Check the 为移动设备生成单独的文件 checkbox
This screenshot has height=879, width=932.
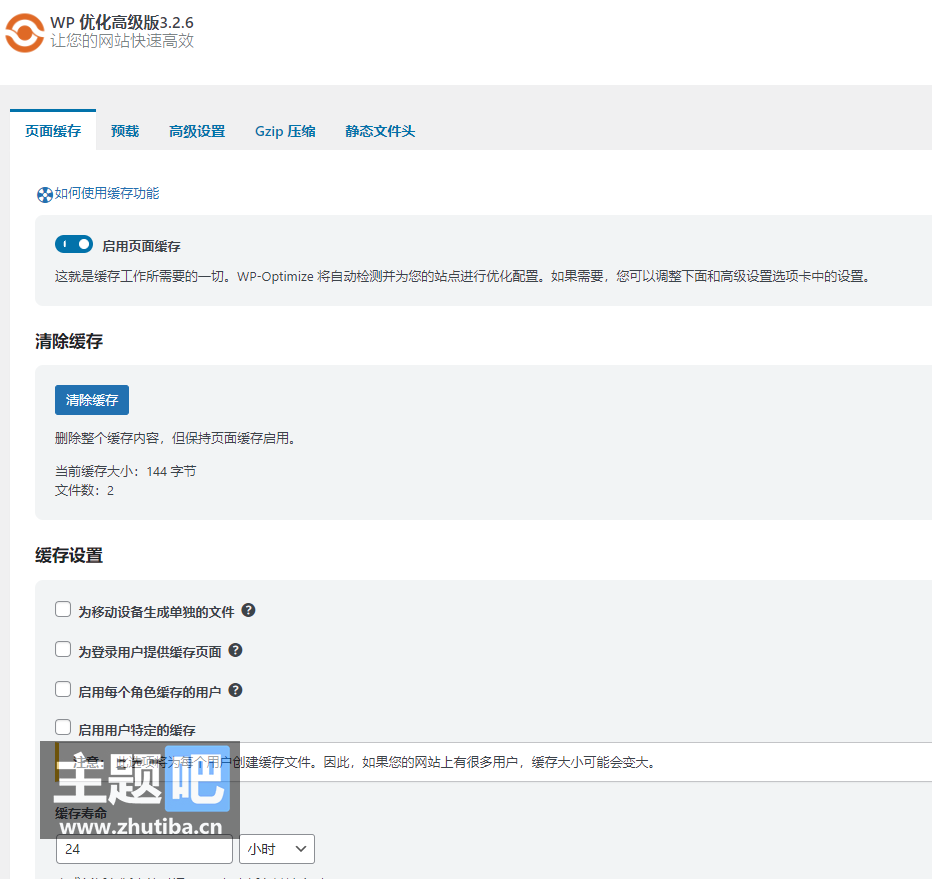[x=63, y=610]
